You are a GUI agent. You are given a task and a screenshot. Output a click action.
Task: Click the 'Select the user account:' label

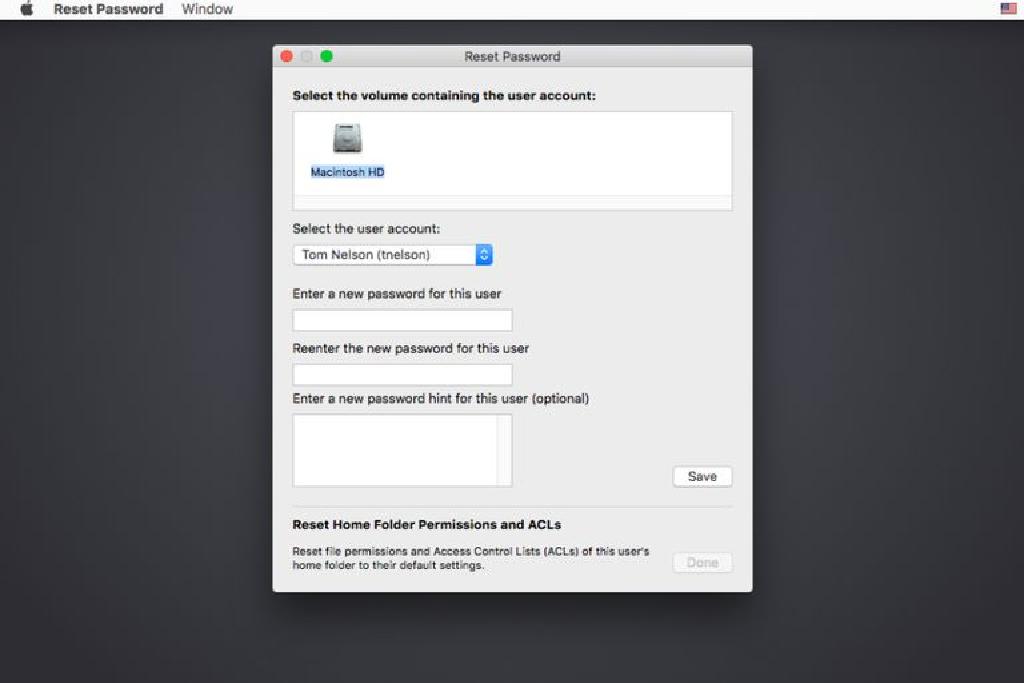click(x=366, y=229)
